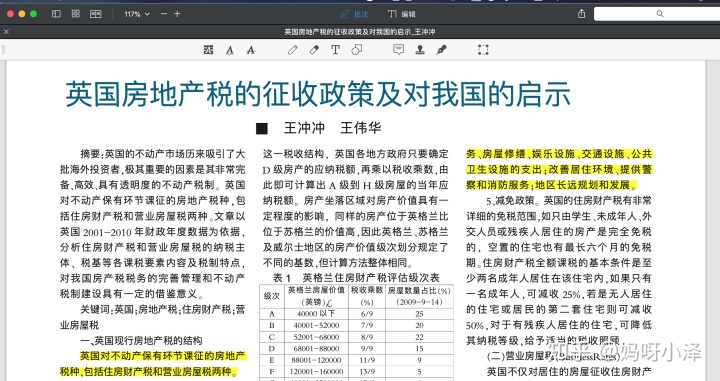This screenshot has width=720, height=381.
Task: Click table caption 表1 英格兰住房财产税评估级次表
Action: (356, 278)
